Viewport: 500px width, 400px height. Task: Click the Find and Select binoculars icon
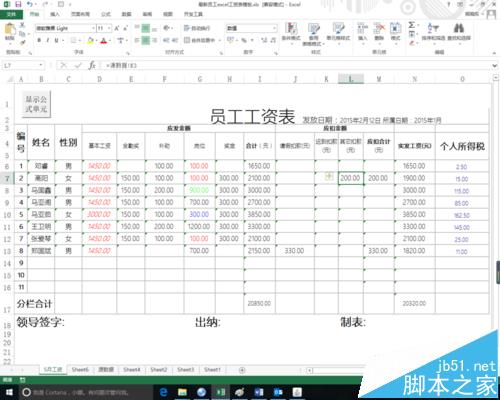pos(459,28)
